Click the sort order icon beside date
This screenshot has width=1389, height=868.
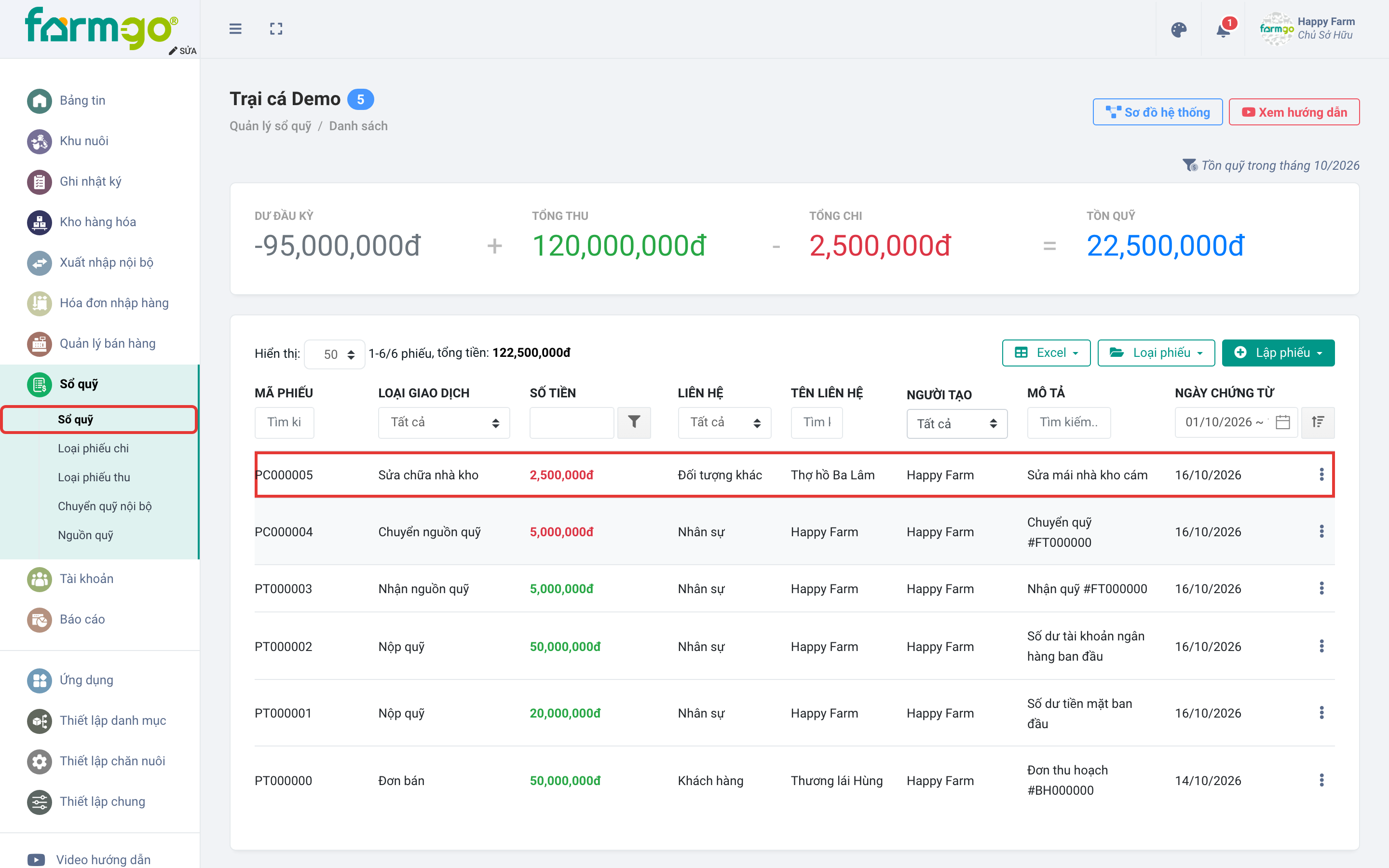[1318, 422]
